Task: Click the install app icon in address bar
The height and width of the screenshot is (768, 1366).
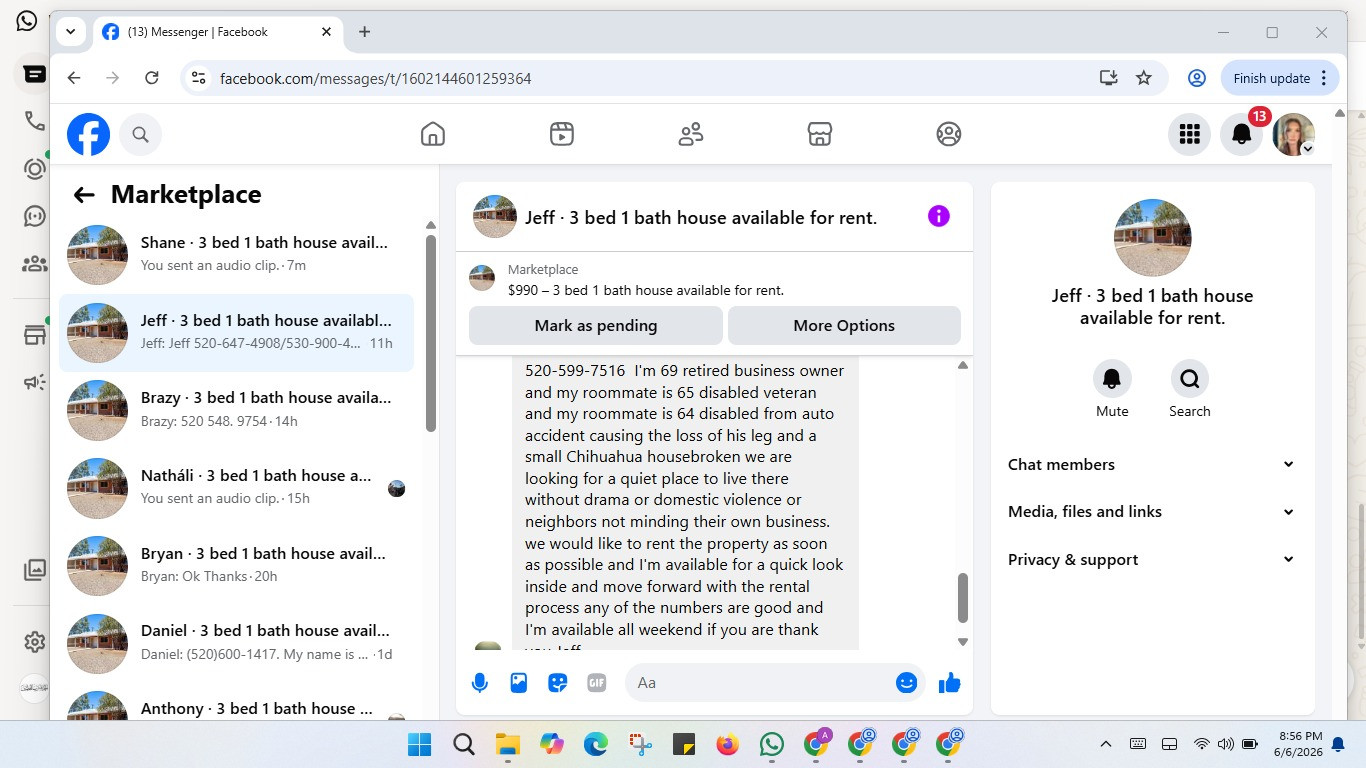Action: pos(1108,78)
